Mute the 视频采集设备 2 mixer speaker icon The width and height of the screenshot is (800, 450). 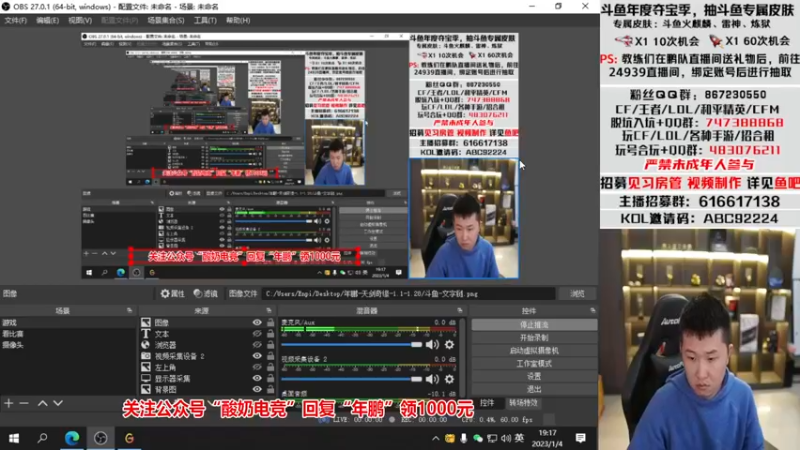coord(432,379)
